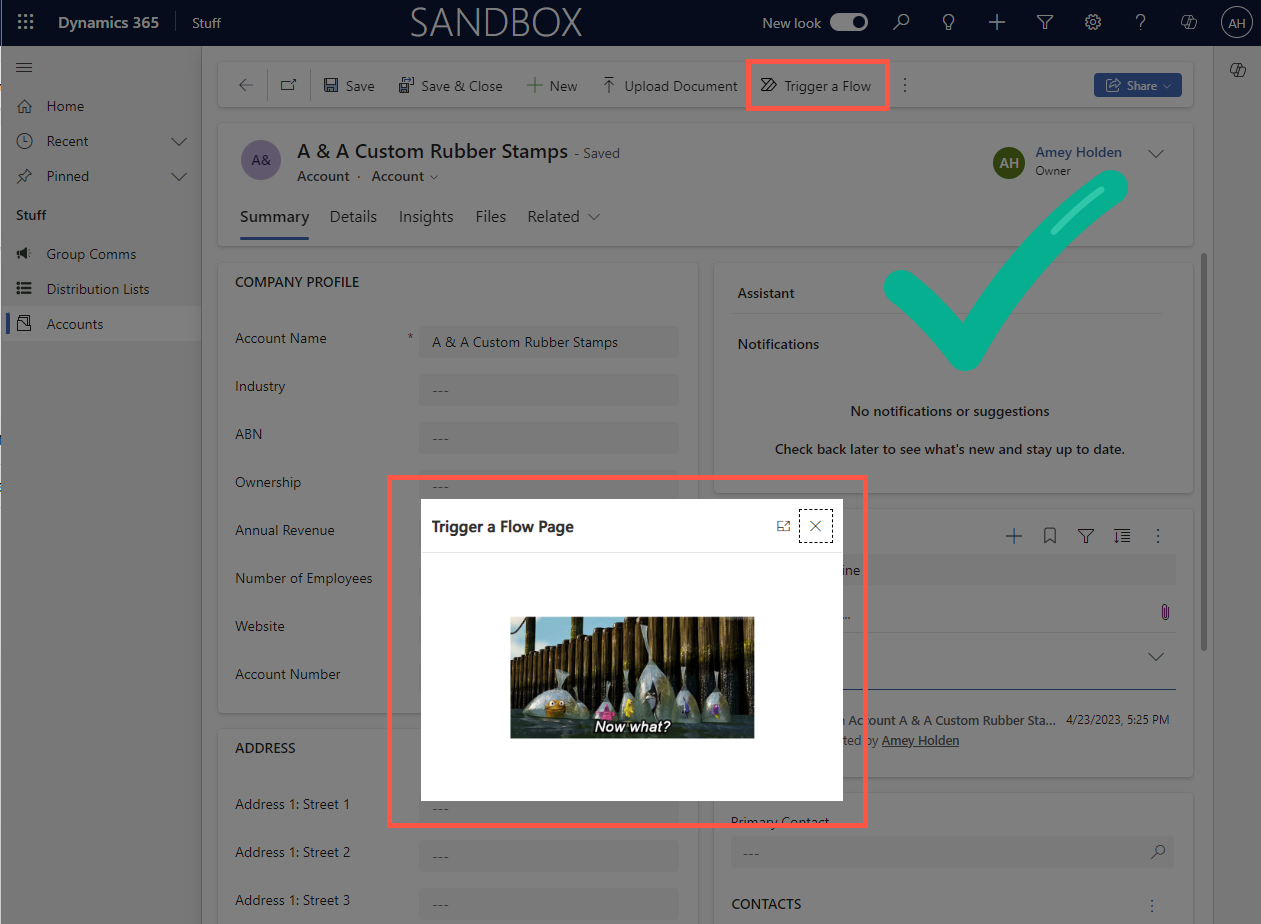Toggle the New look switch off

click(849, 20)
